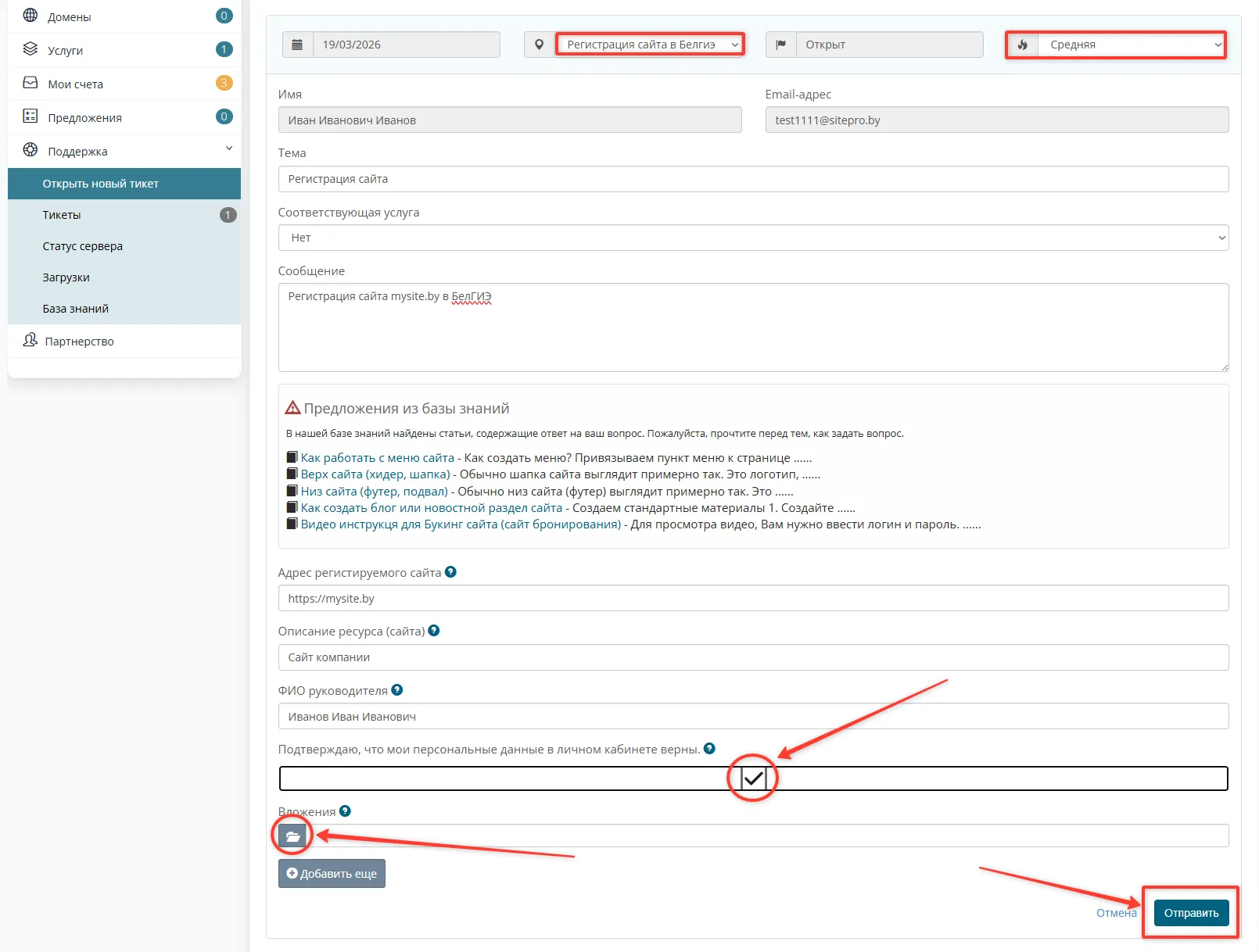Click help icon next to Вложения label
This screenshot has width=1259, height=952.
point(345,811)
